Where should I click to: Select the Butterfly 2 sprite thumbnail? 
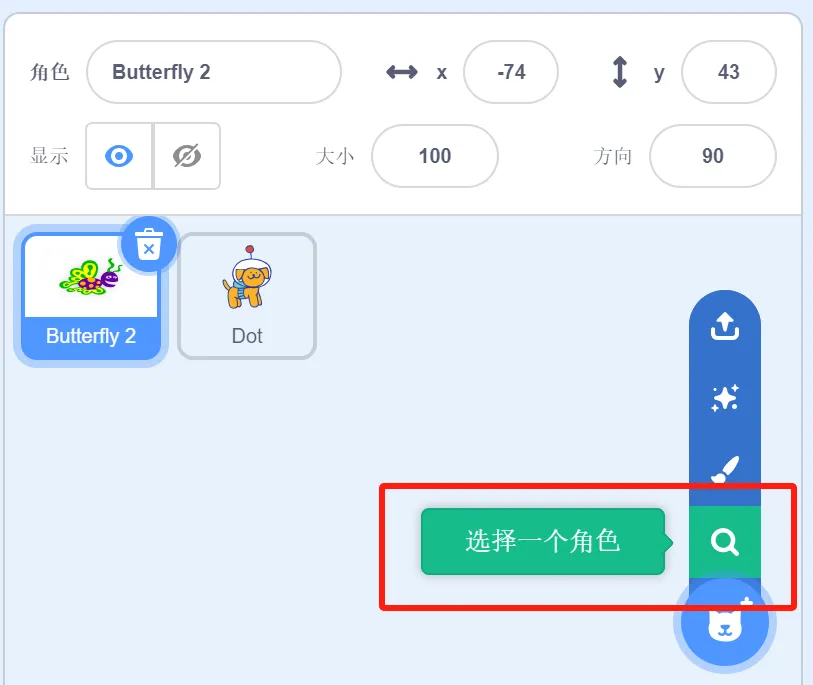click(x=91, y=296)
